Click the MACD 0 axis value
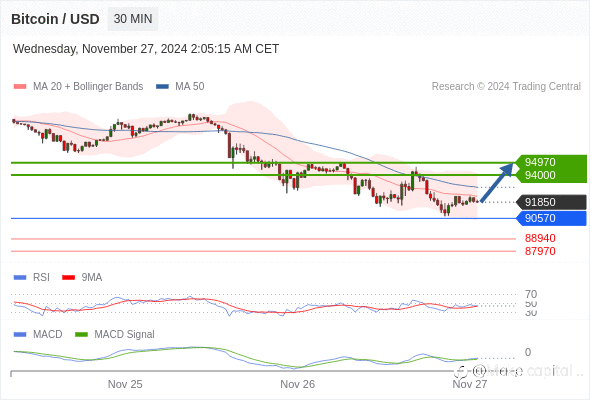This screenshot has height=400, width=590. (528, 352)
